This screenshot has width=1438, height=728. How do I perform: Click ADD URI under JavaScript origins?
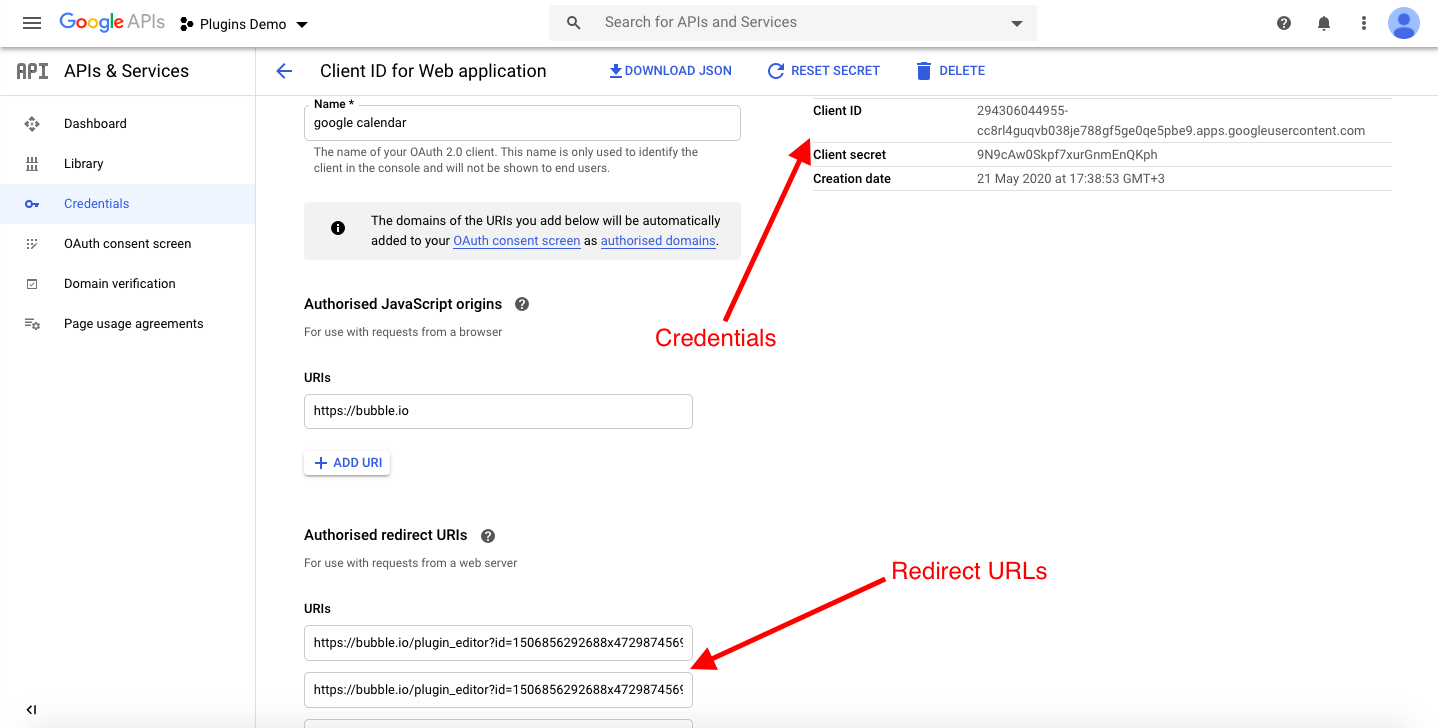(347, 463)
